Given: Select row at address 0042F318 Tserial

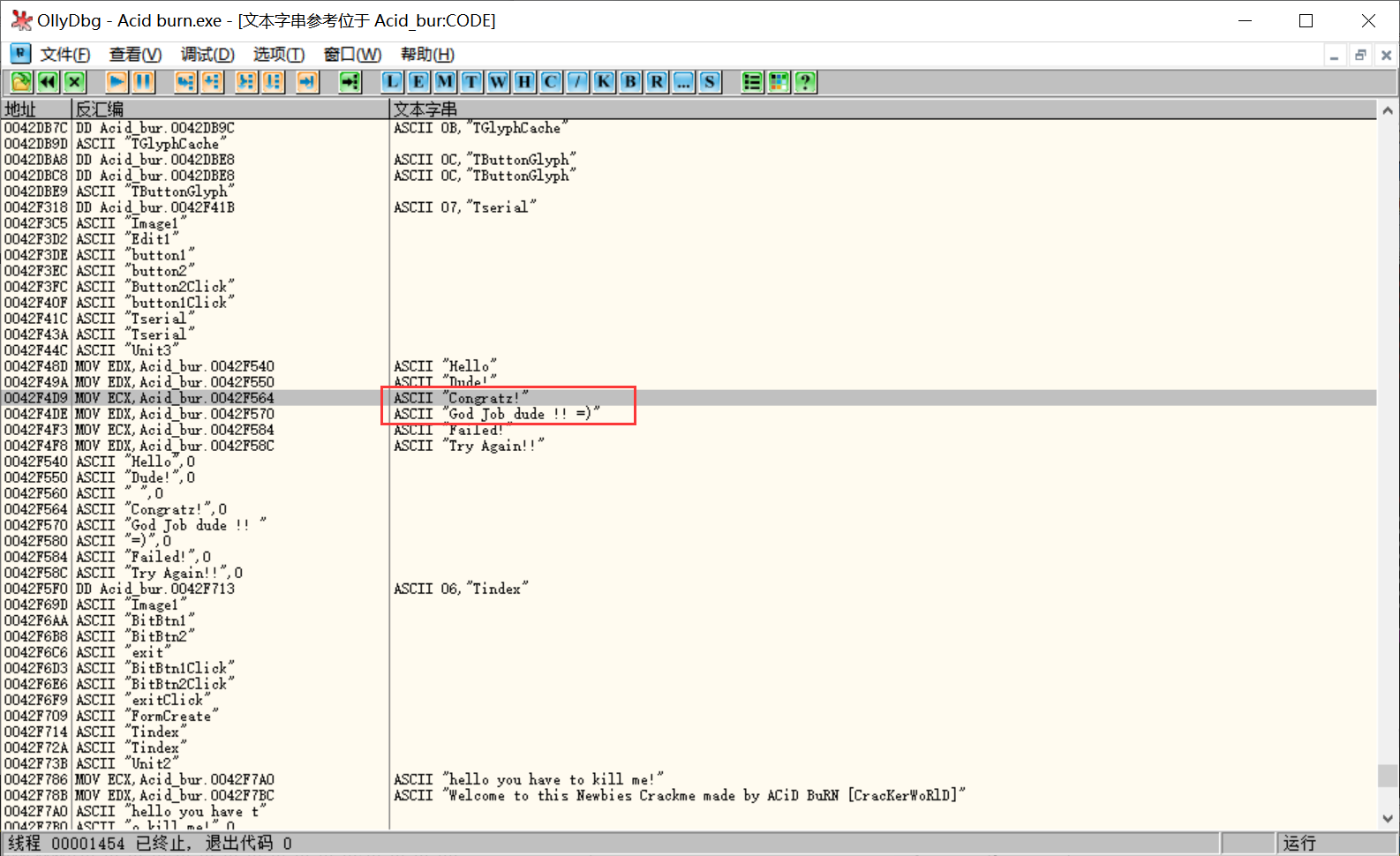Looking at the screenshot, I should coord(689,207).
